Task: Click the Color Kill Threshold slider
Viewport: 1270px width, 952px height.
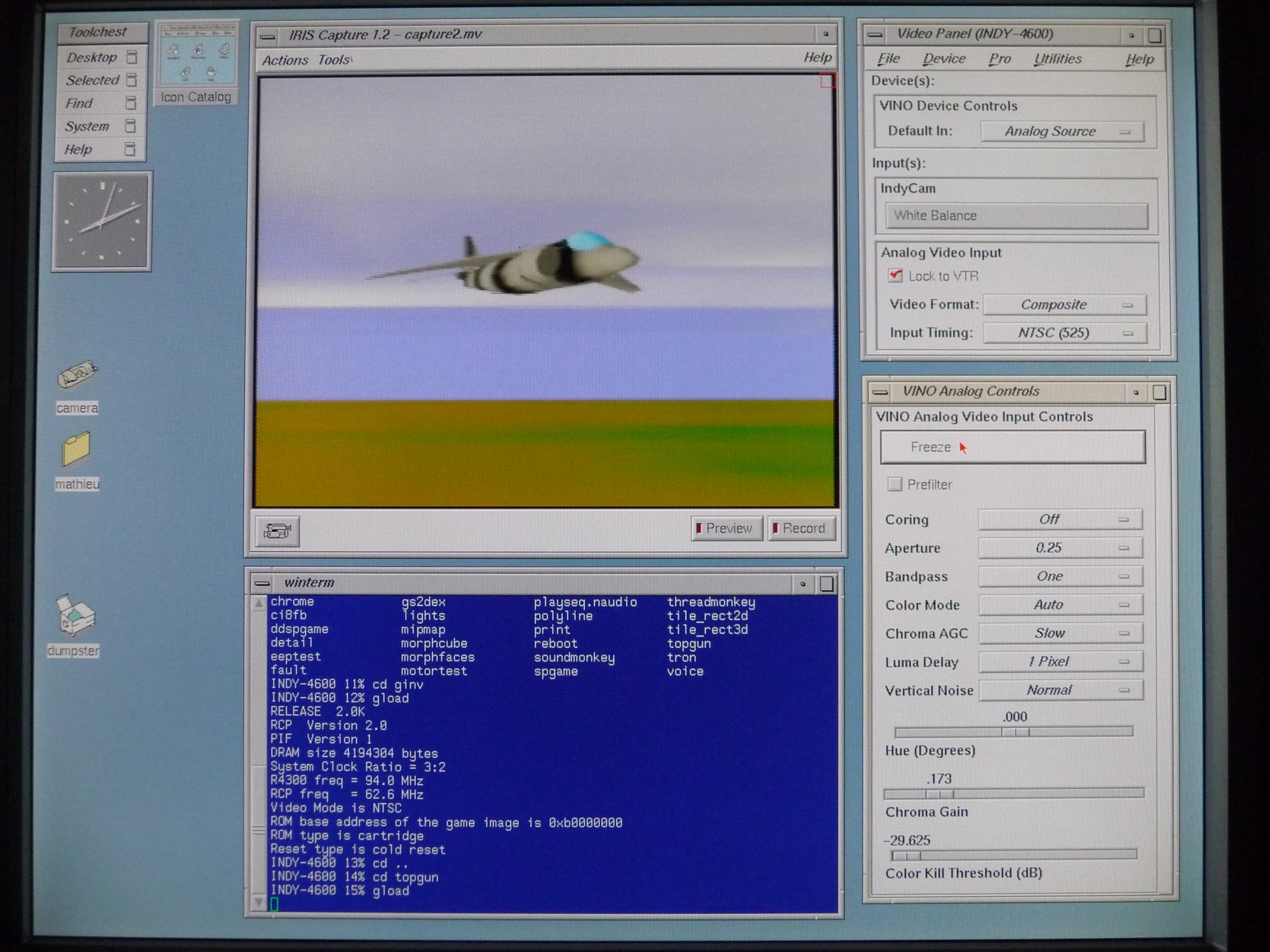Action: (x=1014, y=855)
